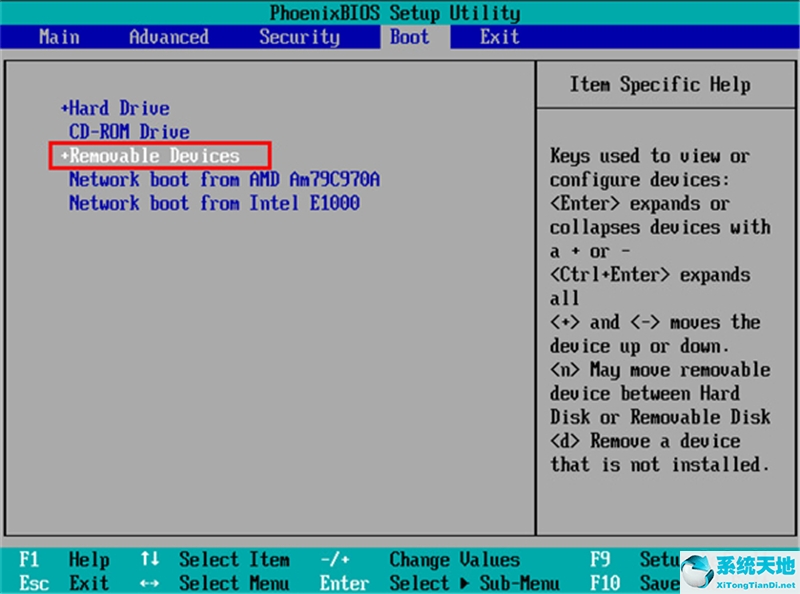Open the Security tab
The image size is (800, 594).
(x=299, y=37)
